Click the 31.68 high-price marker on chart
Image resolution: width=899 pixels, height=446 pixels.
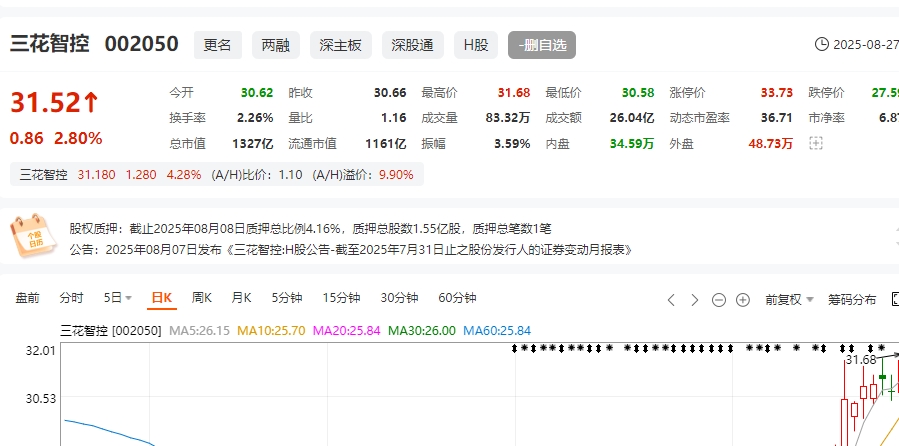[861, 359]
